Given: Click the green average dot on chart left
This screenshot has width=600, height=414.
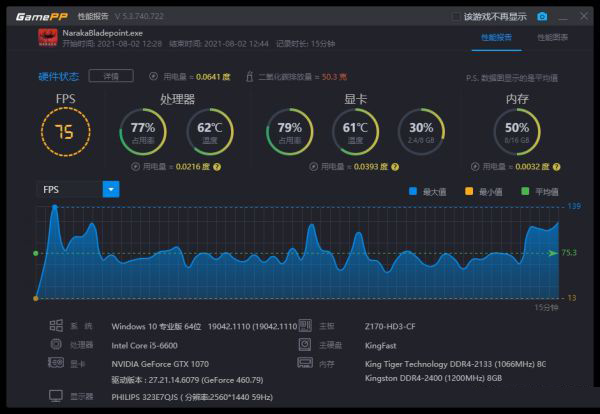Looking at the screenshot, I should 36,253.
